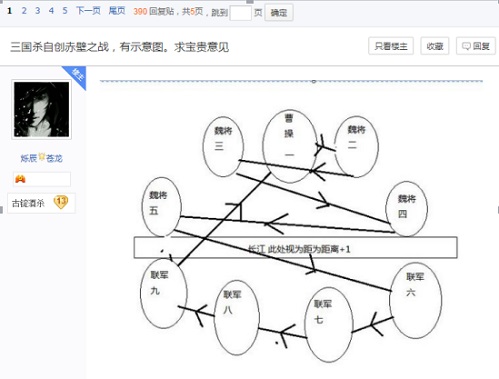Open the poster's avatar image

[42, 109]
